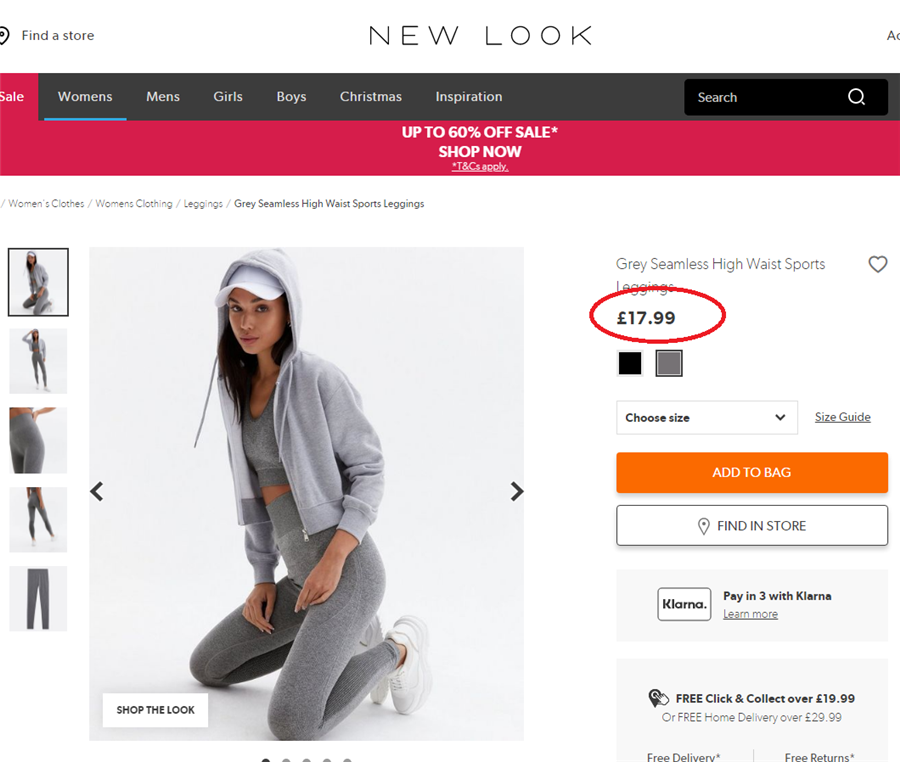Click the Add to Bag button

coord(752,472)
